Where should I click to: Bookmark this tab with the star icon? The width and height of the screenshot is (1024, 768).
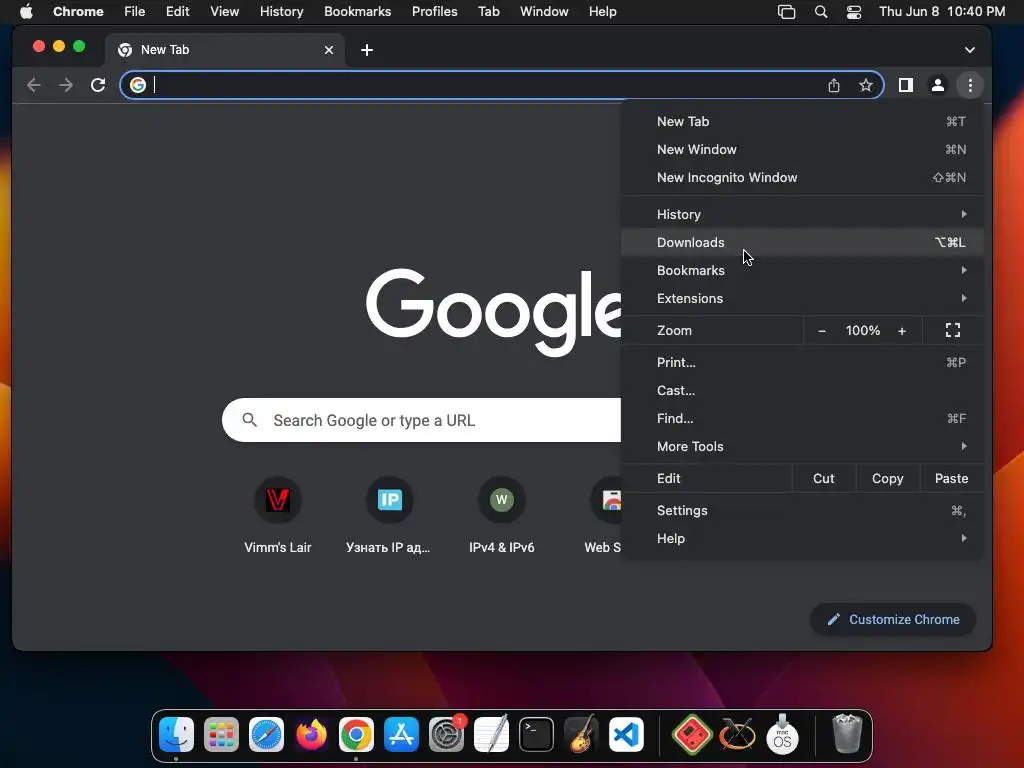tap(866, 85)
